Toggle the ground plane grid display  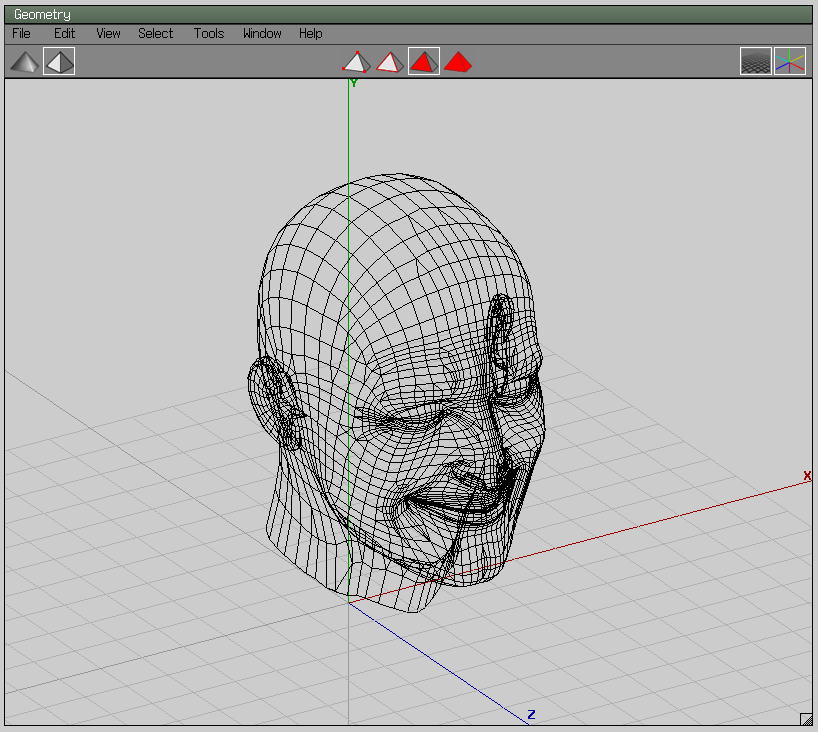[756, 61]
